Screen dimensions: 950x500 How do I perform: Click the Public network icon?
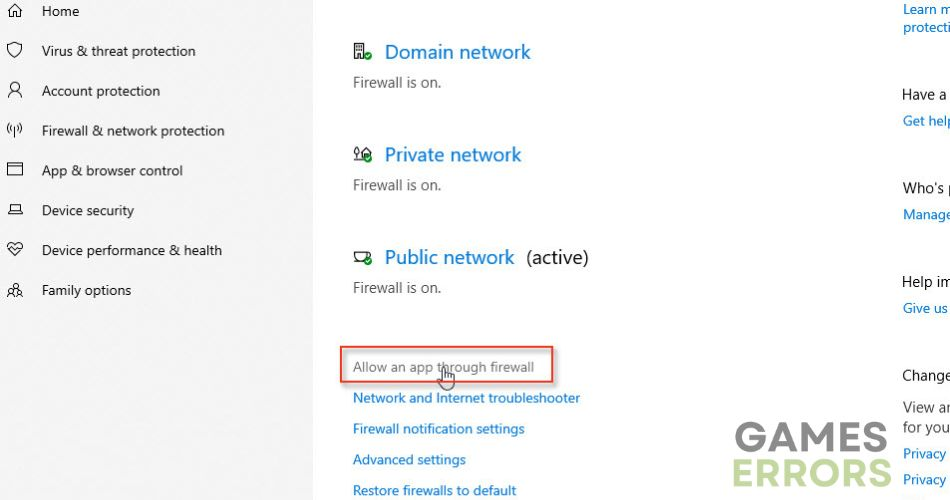362,258
